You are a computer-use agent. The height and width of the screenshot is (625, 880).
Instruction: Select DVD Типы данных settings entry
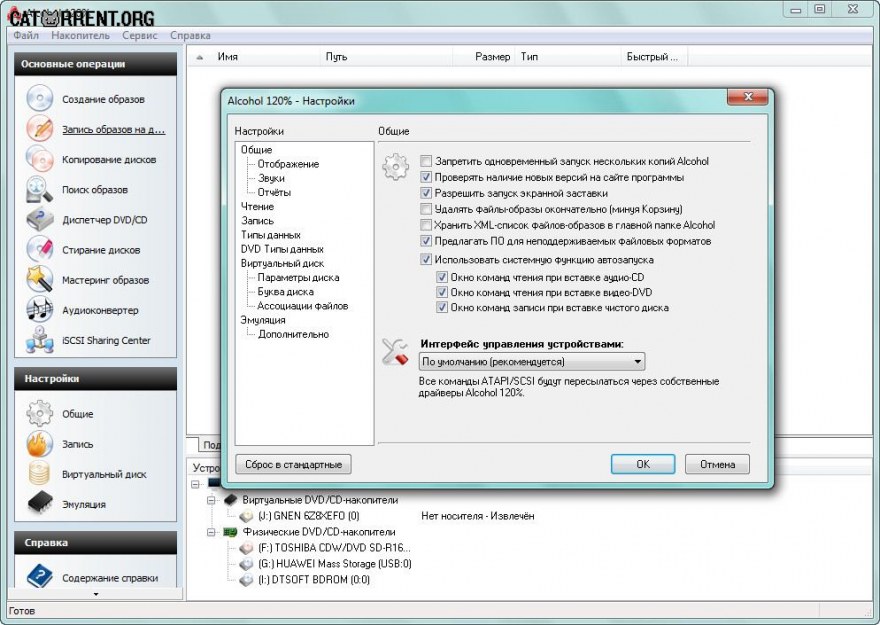click(282, 249)
